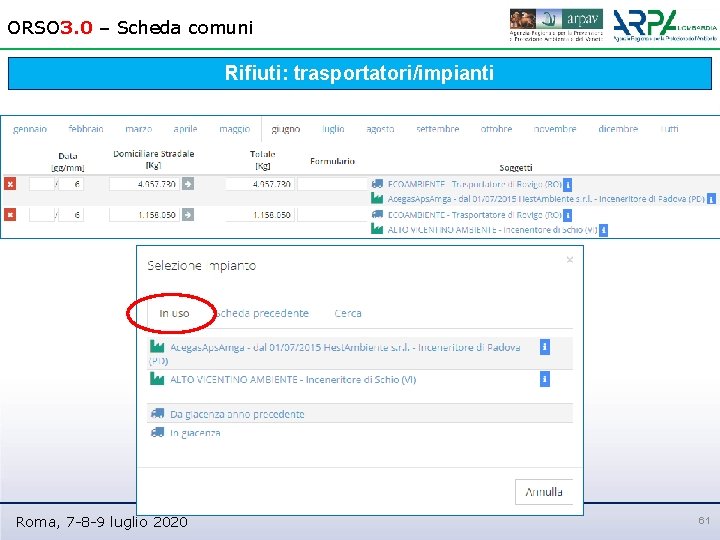Switch to dicembre month tab
The height and width of the screenshot is (540, 720).
coord(618,129)
